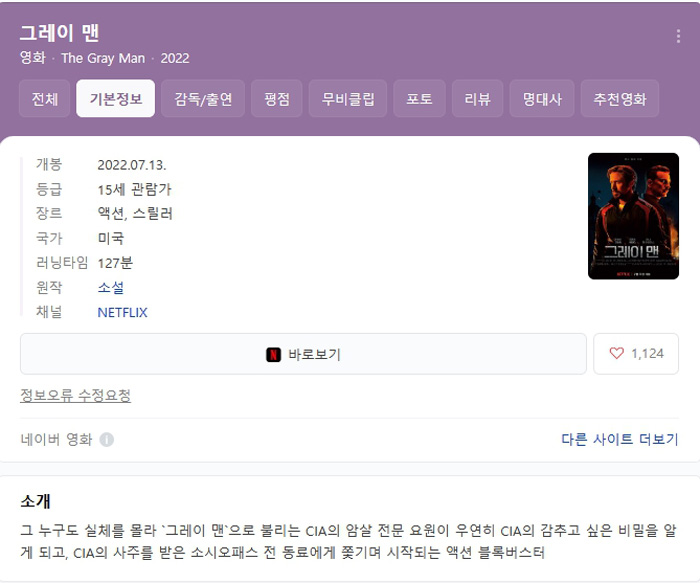Click the 네이버 영화 source label

[56, 439]
